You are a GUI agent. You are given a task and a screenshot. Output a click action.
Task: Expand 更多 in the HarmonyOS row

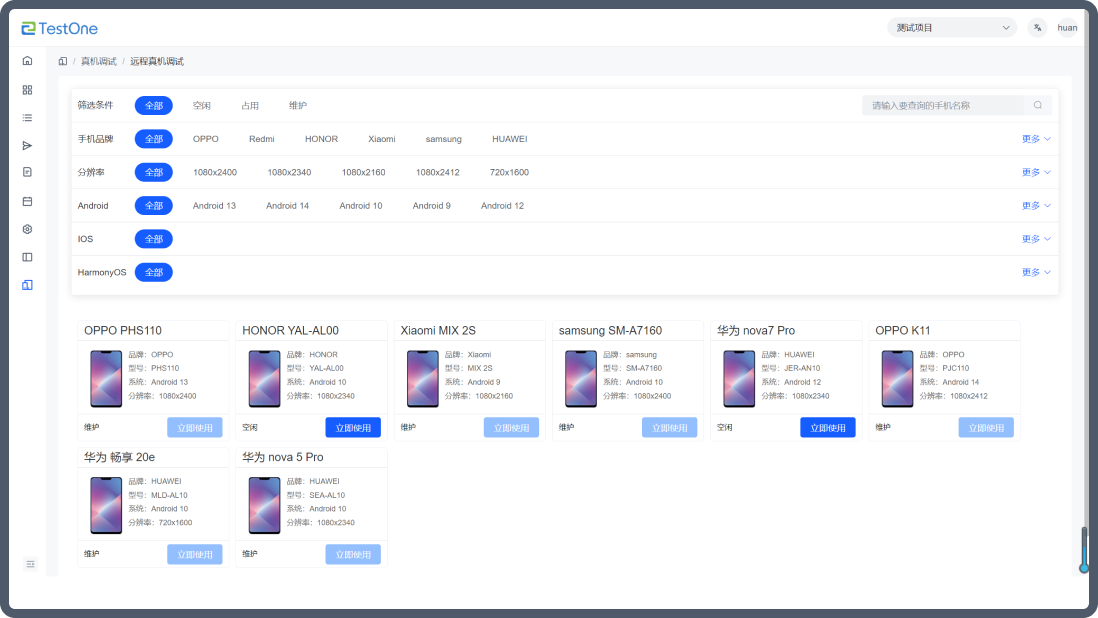click(1036, 272)
